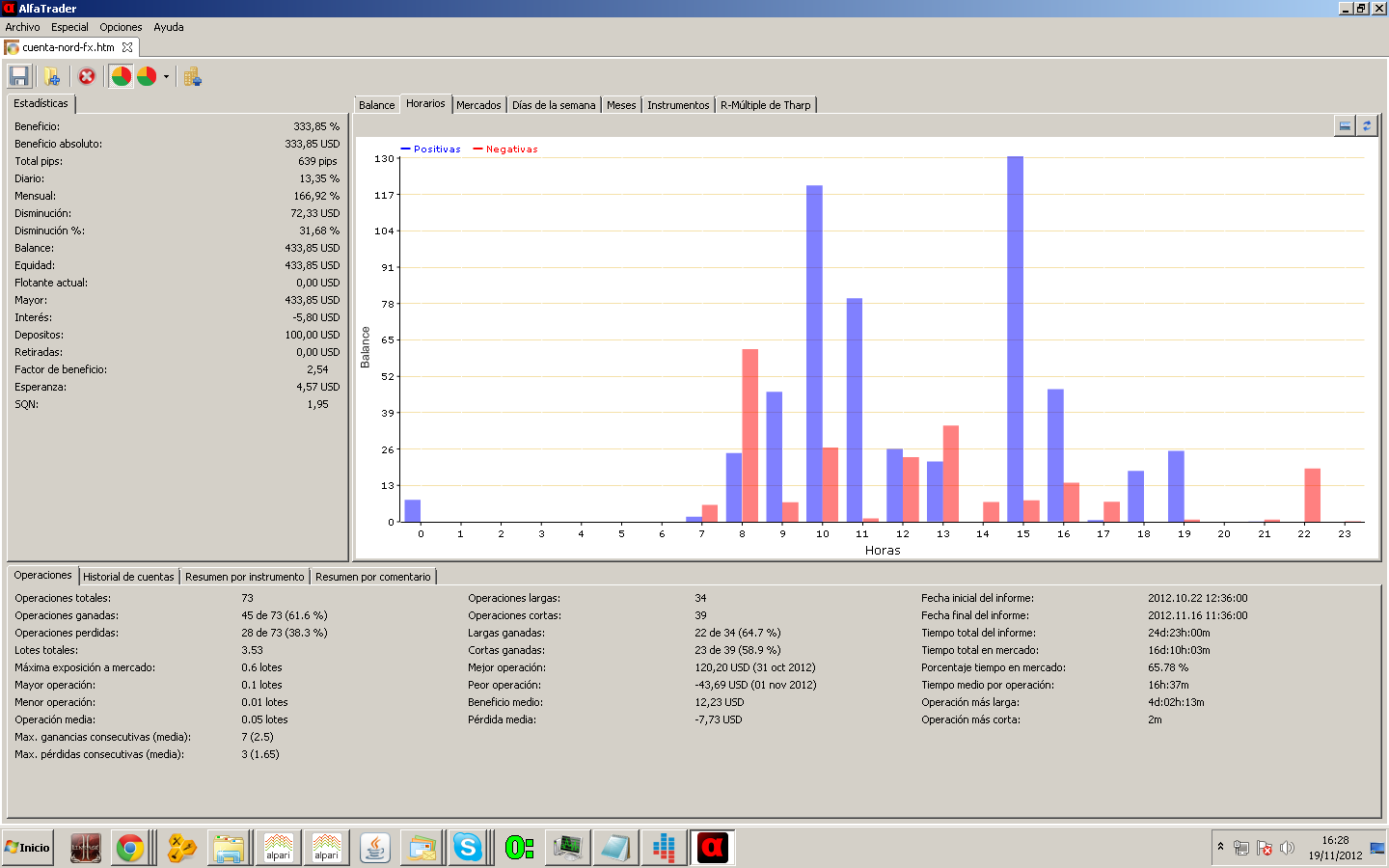Expand the pie chart dropdown arrow
The image size is (1389, 868).
tap(166, 77)
